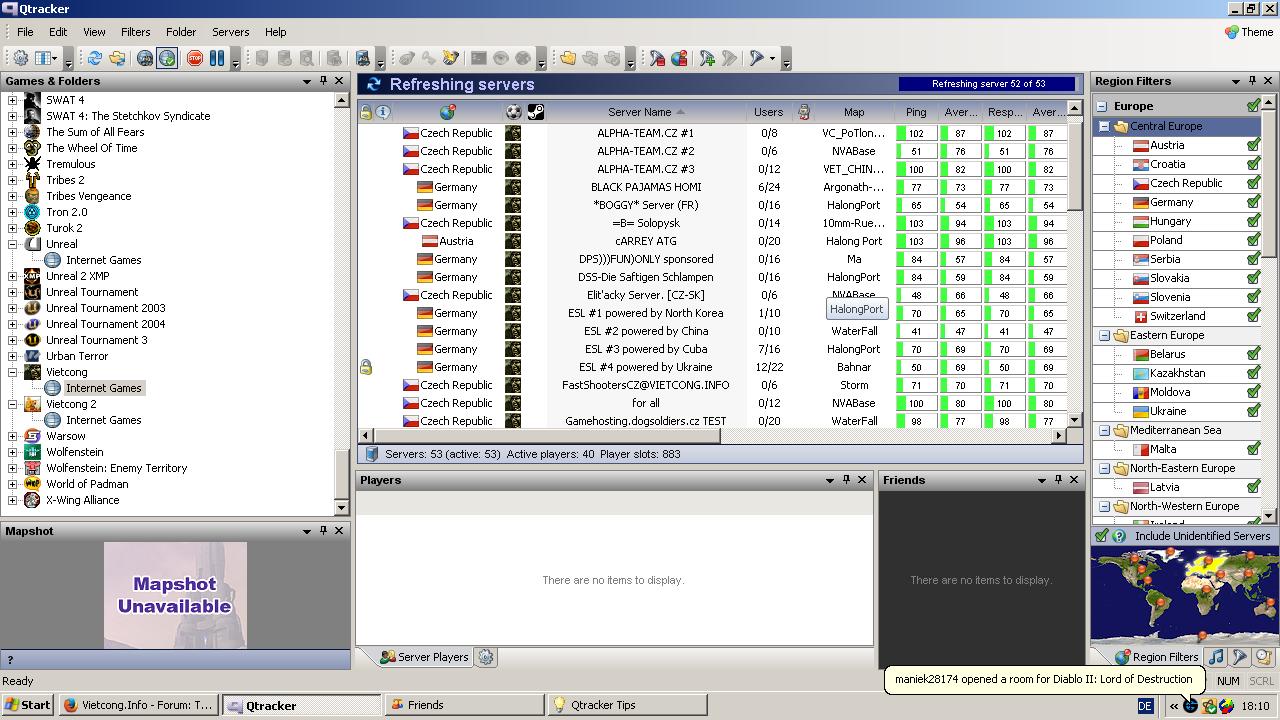Image resolution: width=1280 pixels, height=720 pixels.
Task: Click the gear tab beside Server Players
Action: point(486,657)
